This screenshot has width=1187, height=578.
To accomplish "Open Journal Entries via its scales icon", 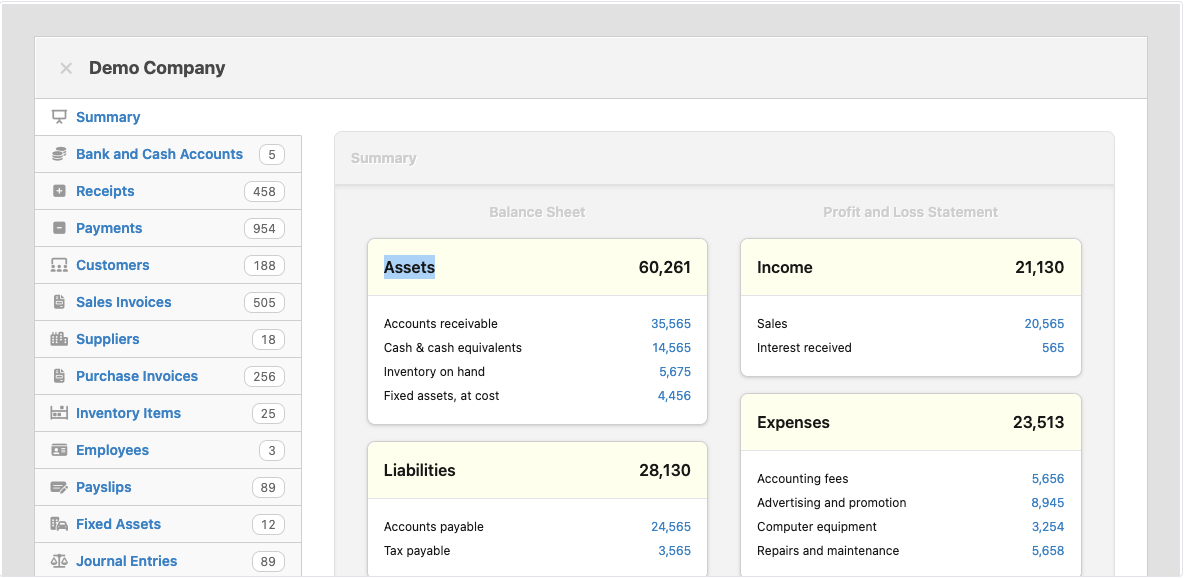I will pyautogui.click(x=59, y=561).
